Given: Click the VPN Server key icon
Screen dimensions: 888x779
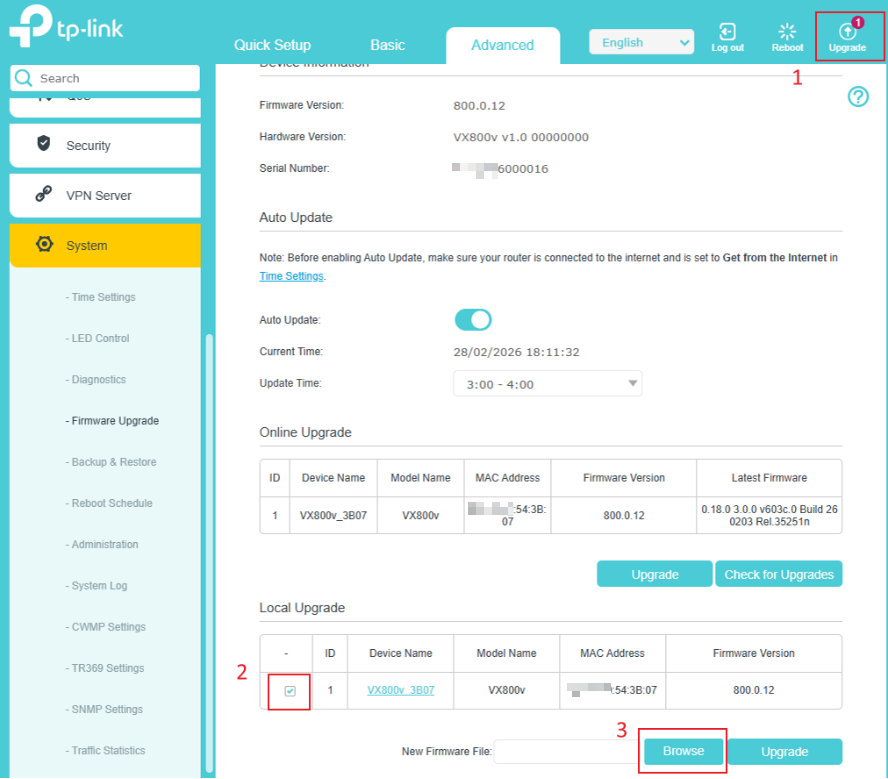Looking at the screenshot, I should click(43, 195).
